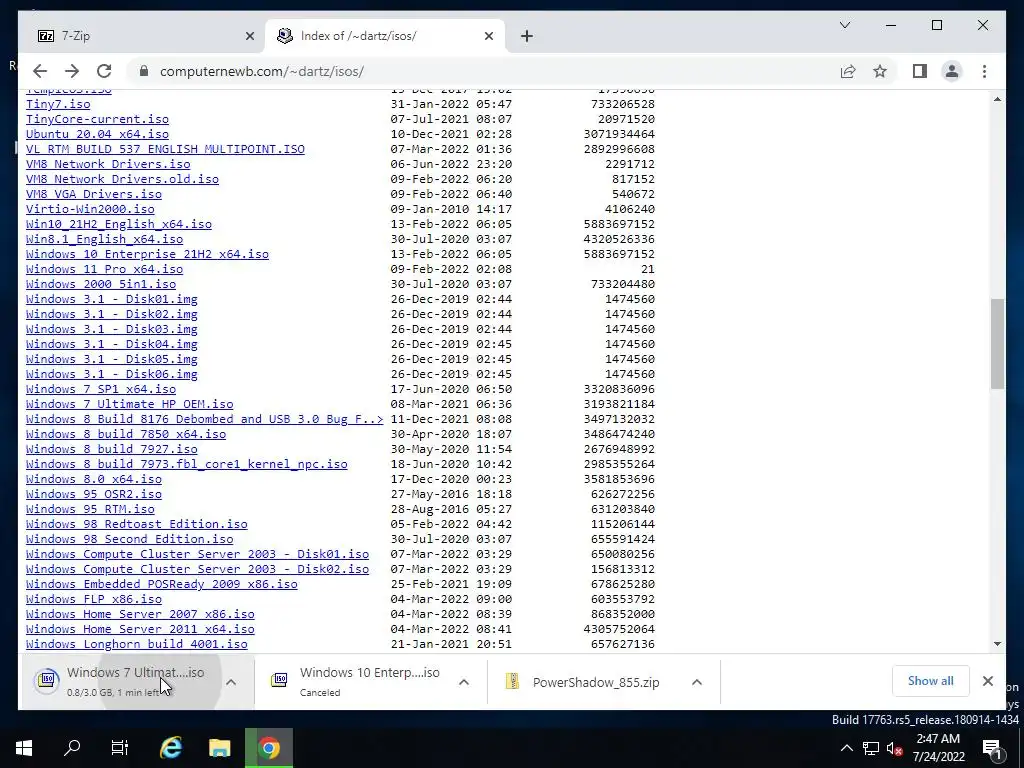Click the address bar URL

262,71
